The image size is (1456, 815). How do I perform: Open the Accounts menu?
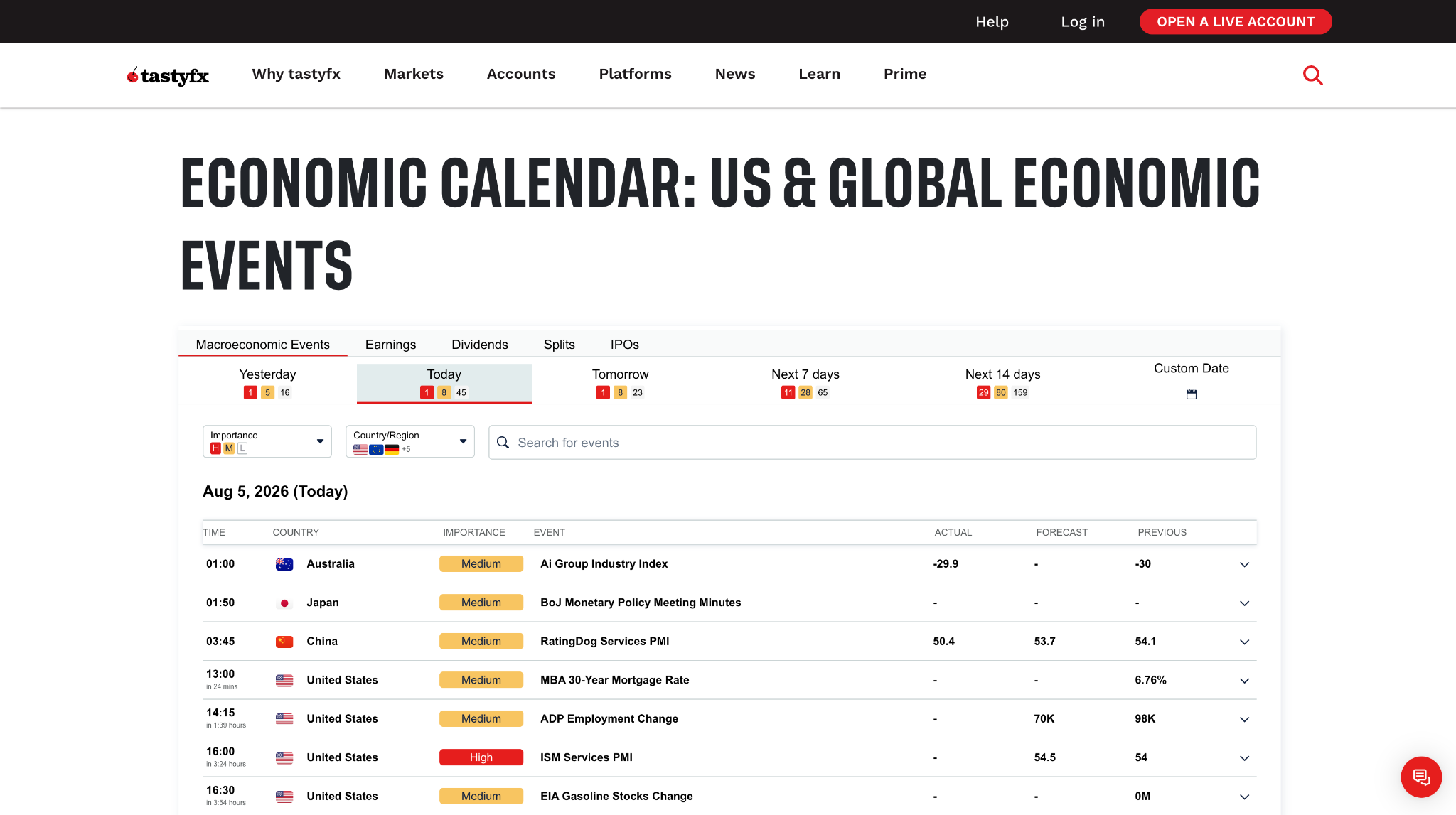coord(521,74)
